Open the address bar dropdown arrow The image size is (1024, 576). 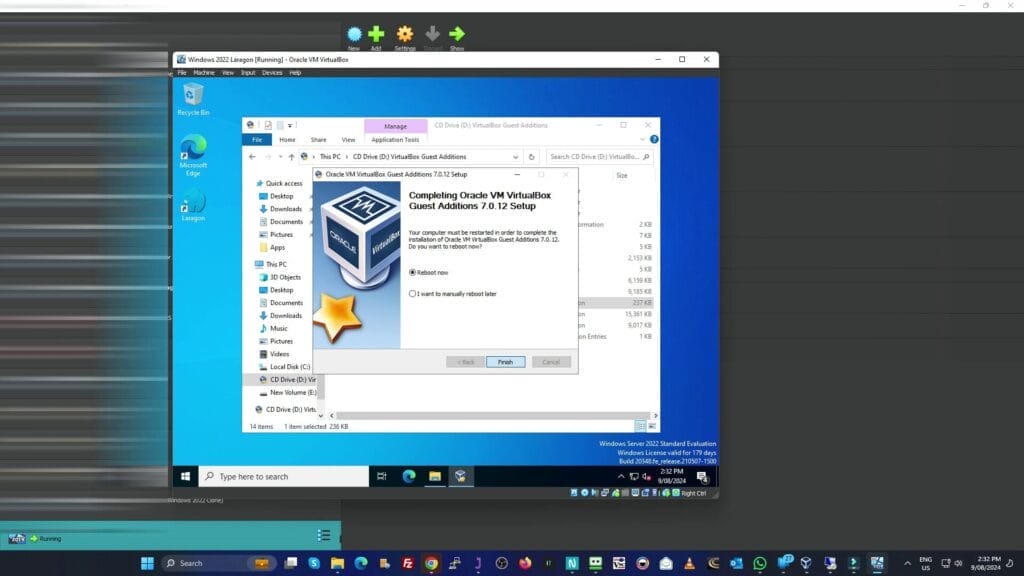pyautogui.click(x=516, y=157)
